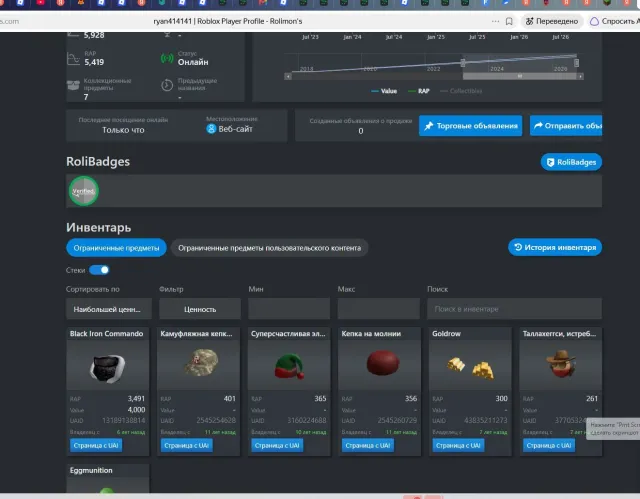Click Отправить trade button
This screenshot has width=640, height=499.
566,126
